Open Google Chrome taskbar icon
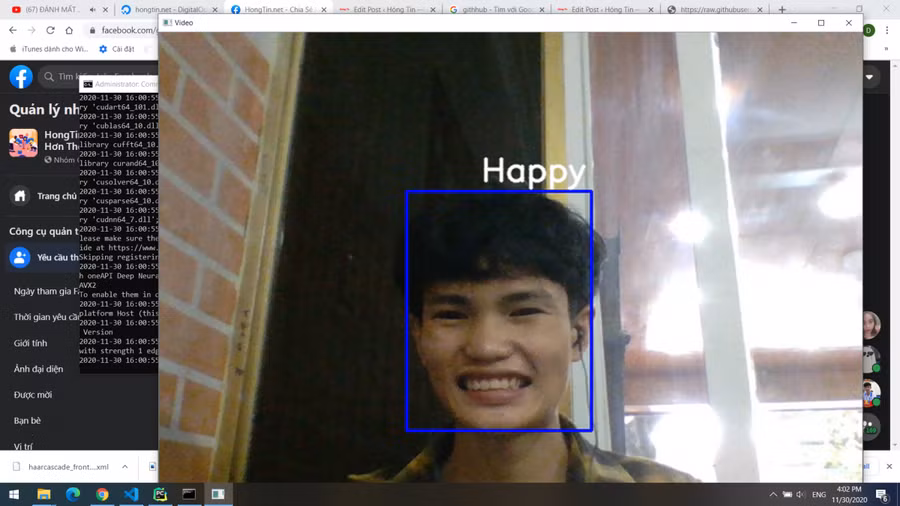This screenshot has height=506, width=900. coord(102,494)
